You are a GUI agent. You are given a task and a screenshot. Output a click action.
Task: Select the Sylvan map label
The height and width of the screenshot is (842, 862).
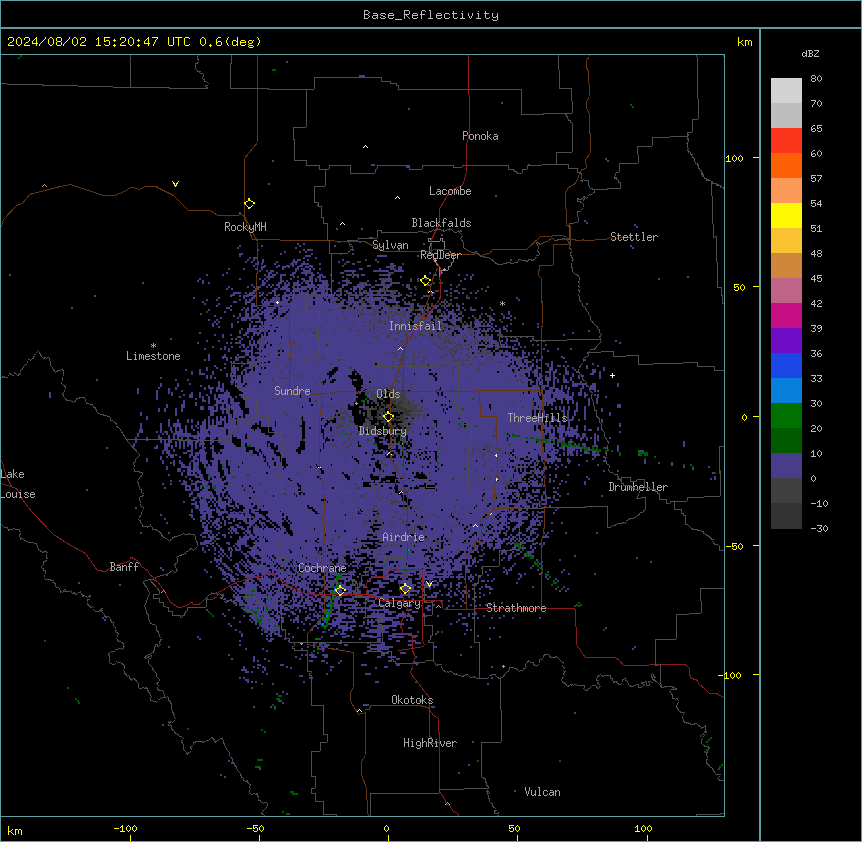[x=390, y=245]
